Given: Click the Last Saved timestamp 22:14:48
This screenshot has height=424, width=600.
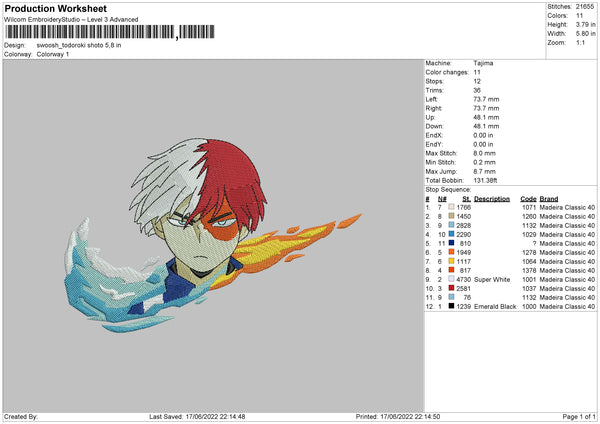Looking at the screenshot, I should [215, 417].
